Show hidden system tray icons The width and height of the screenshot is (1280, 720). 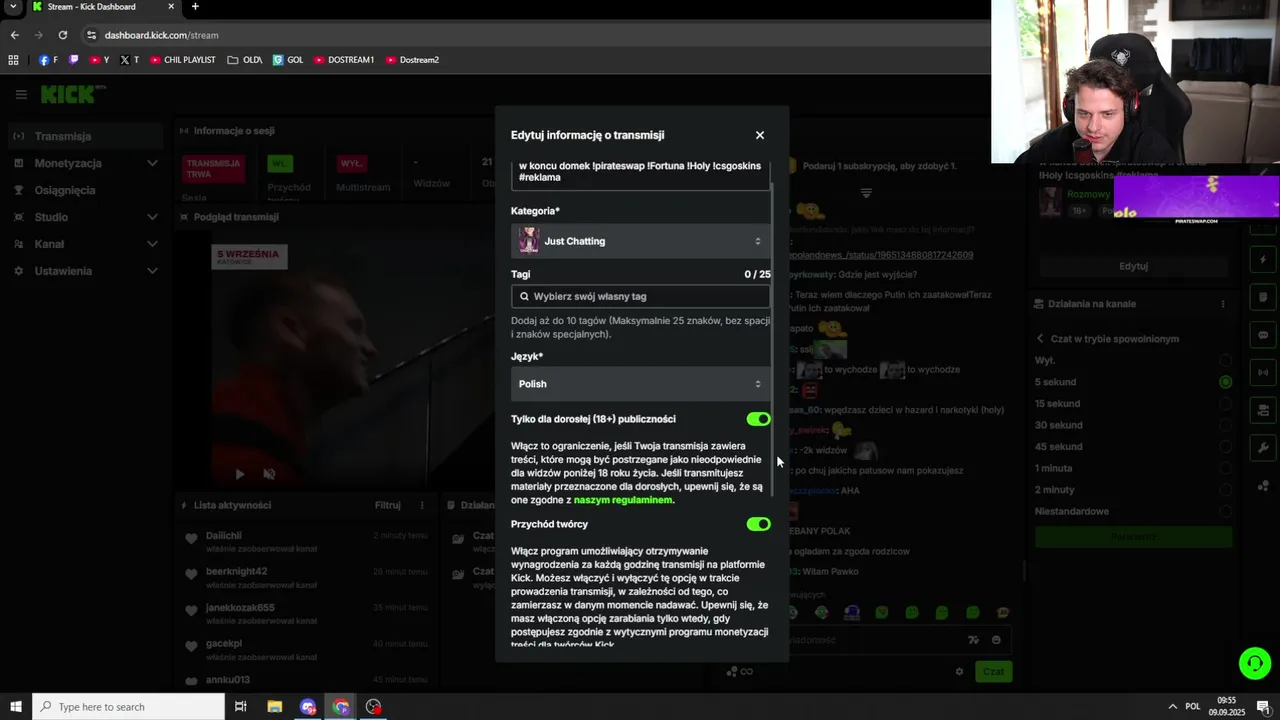[x=1172, y=707]
